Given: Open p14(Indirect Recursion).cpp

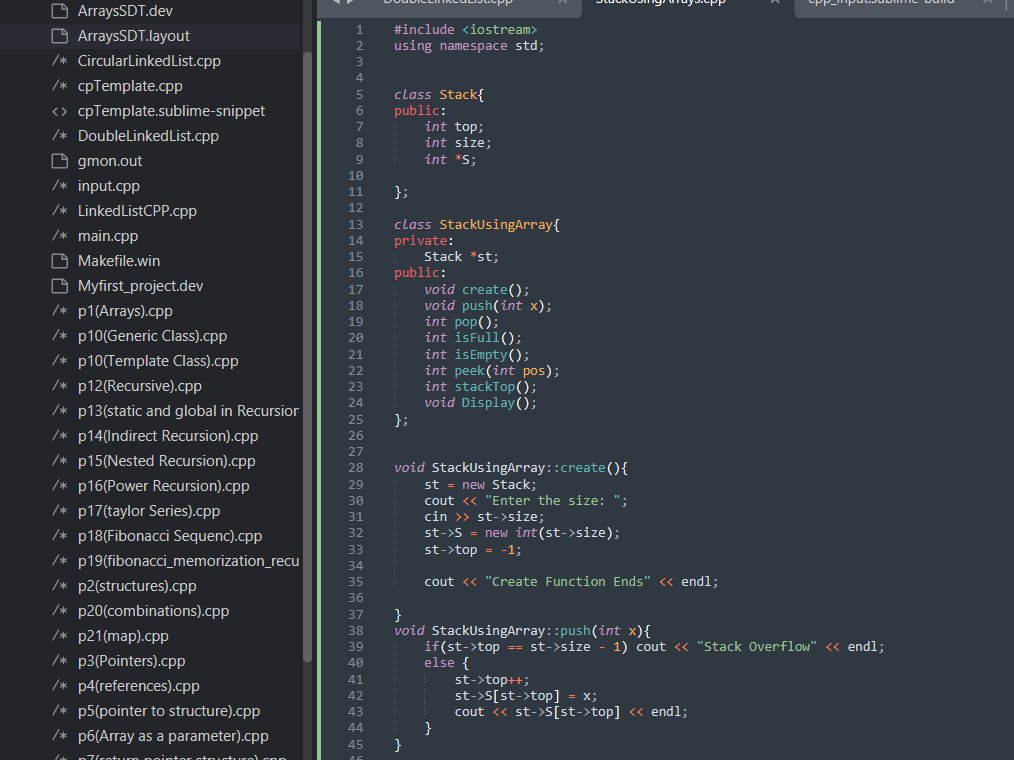Looking at the screenshot, I should click(167, 436).
